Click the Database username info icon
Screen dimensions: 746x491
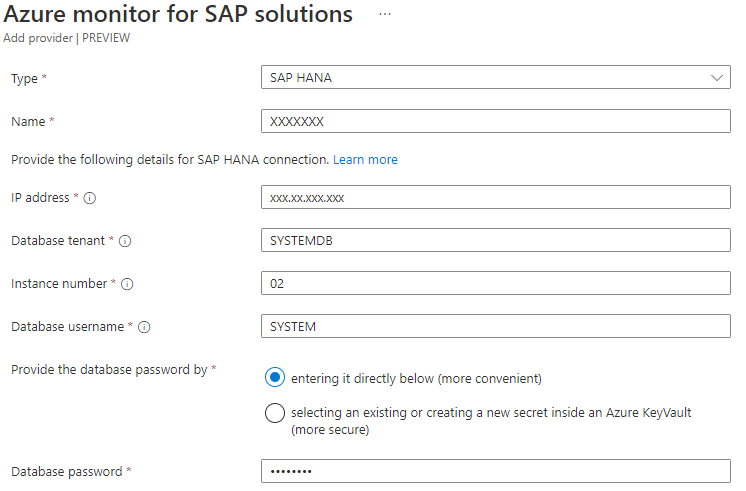coord(145,327)
